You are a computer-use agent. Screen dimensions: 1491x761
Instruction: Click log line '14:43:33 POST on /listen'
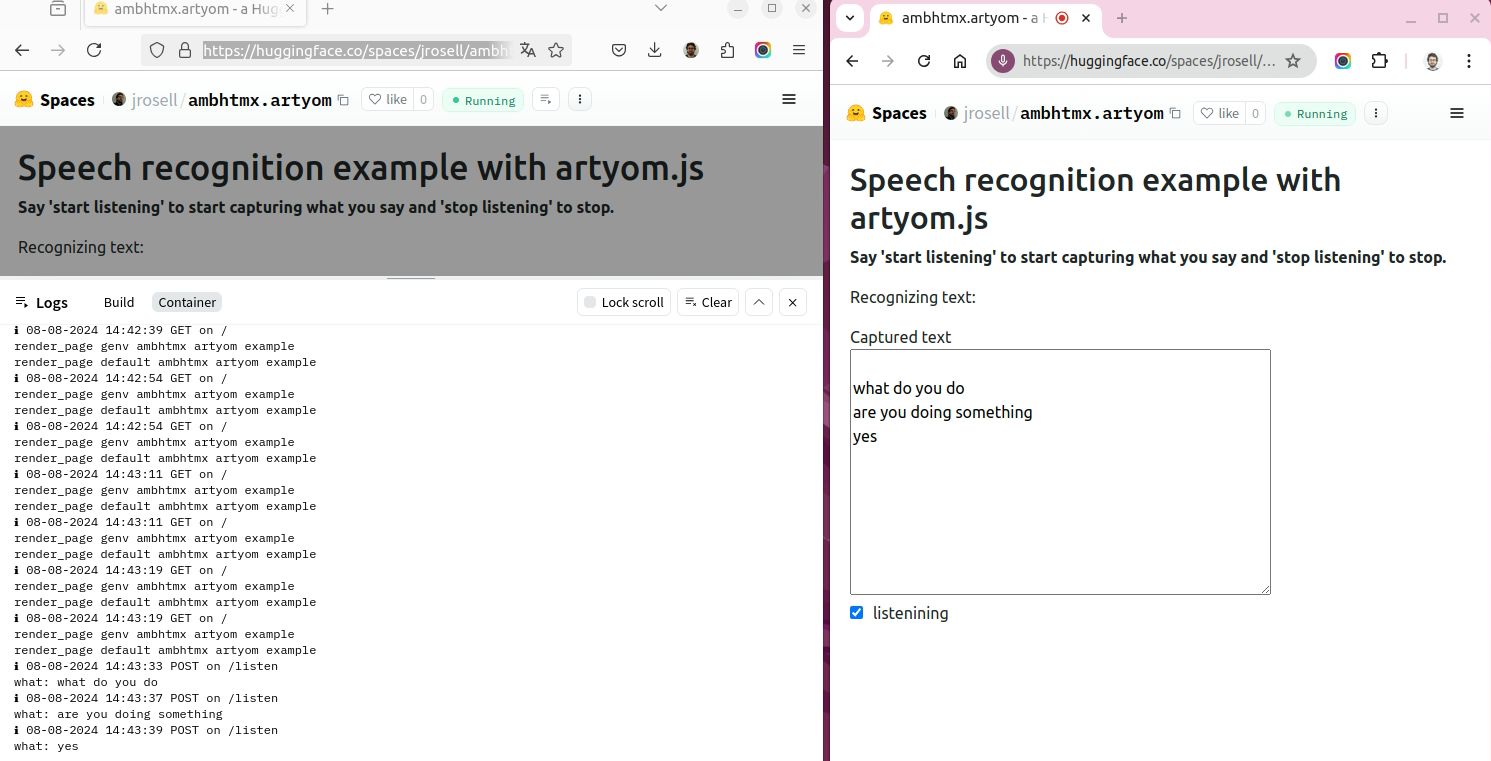146,666
